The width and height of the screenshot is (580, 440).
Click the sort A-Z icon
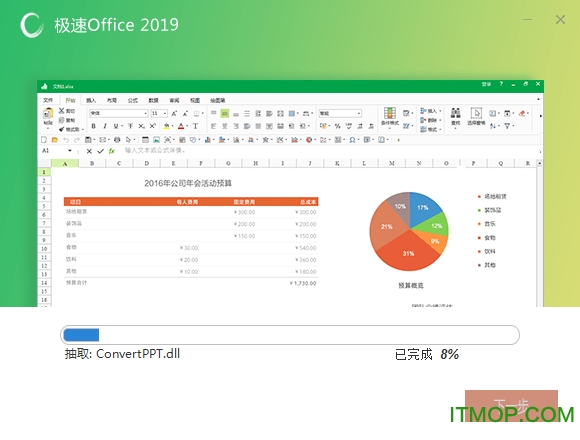(493, 126)
